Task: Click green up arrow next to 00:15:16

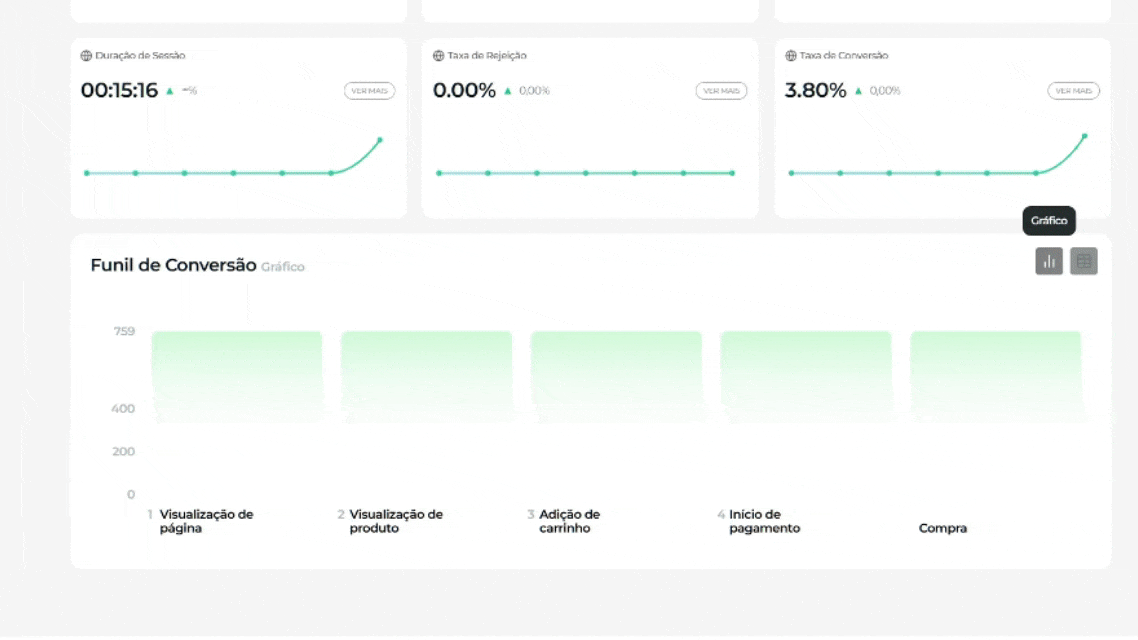Action: (170, 91)
